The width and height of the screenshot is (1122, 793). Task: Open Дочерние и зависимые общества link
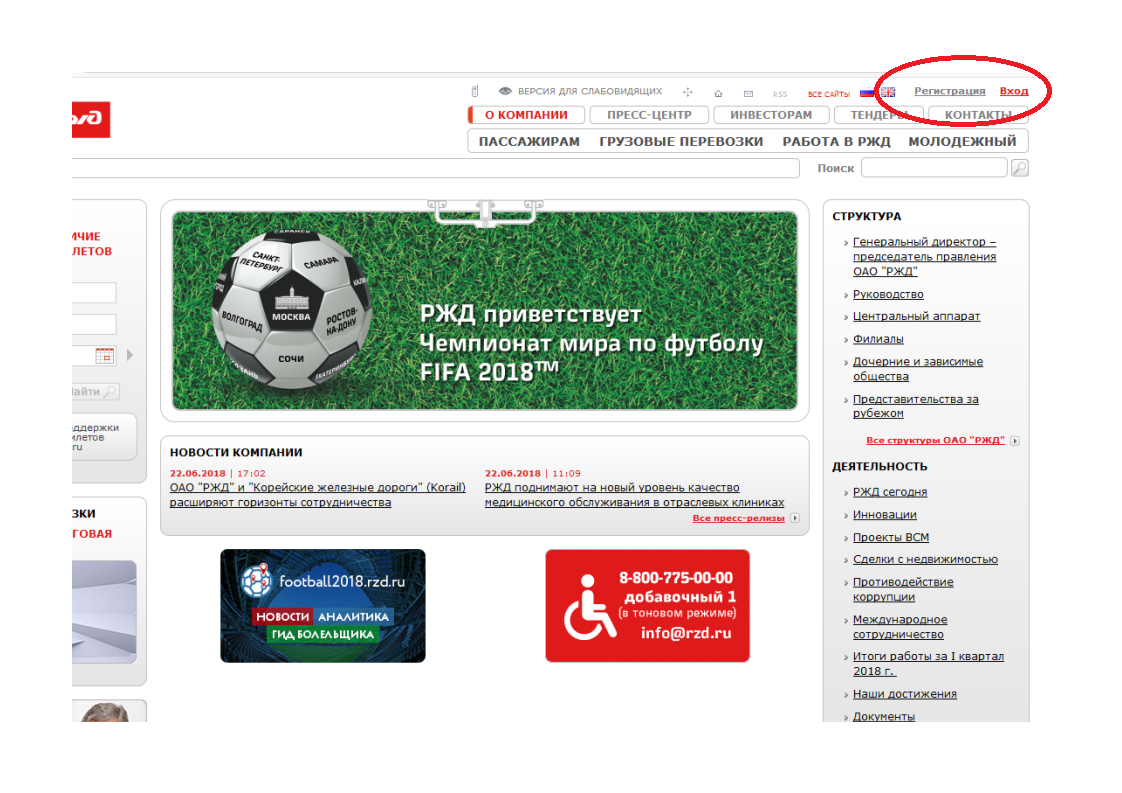click(918, 369)
